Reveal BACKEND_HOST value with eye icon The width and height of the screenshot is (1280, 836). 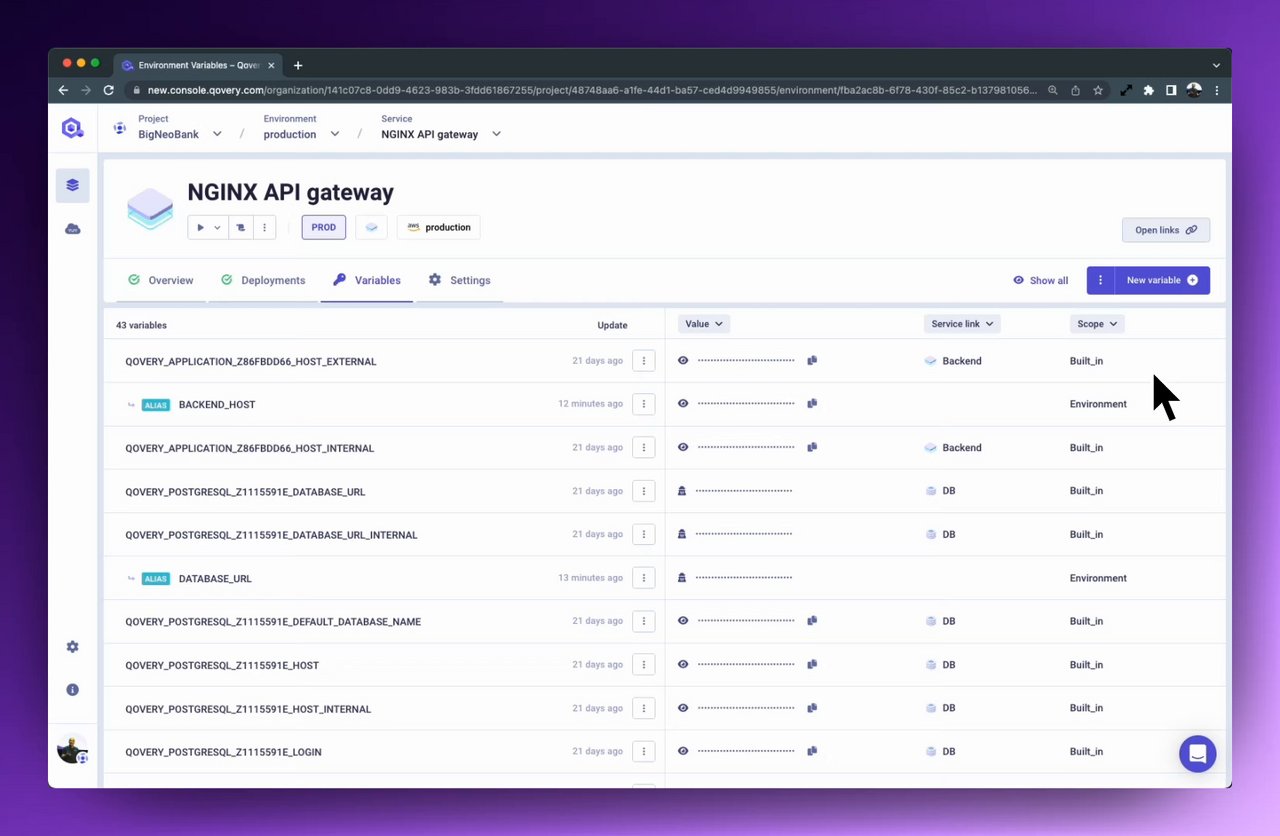pyautogui.click(x=683, y=404)
